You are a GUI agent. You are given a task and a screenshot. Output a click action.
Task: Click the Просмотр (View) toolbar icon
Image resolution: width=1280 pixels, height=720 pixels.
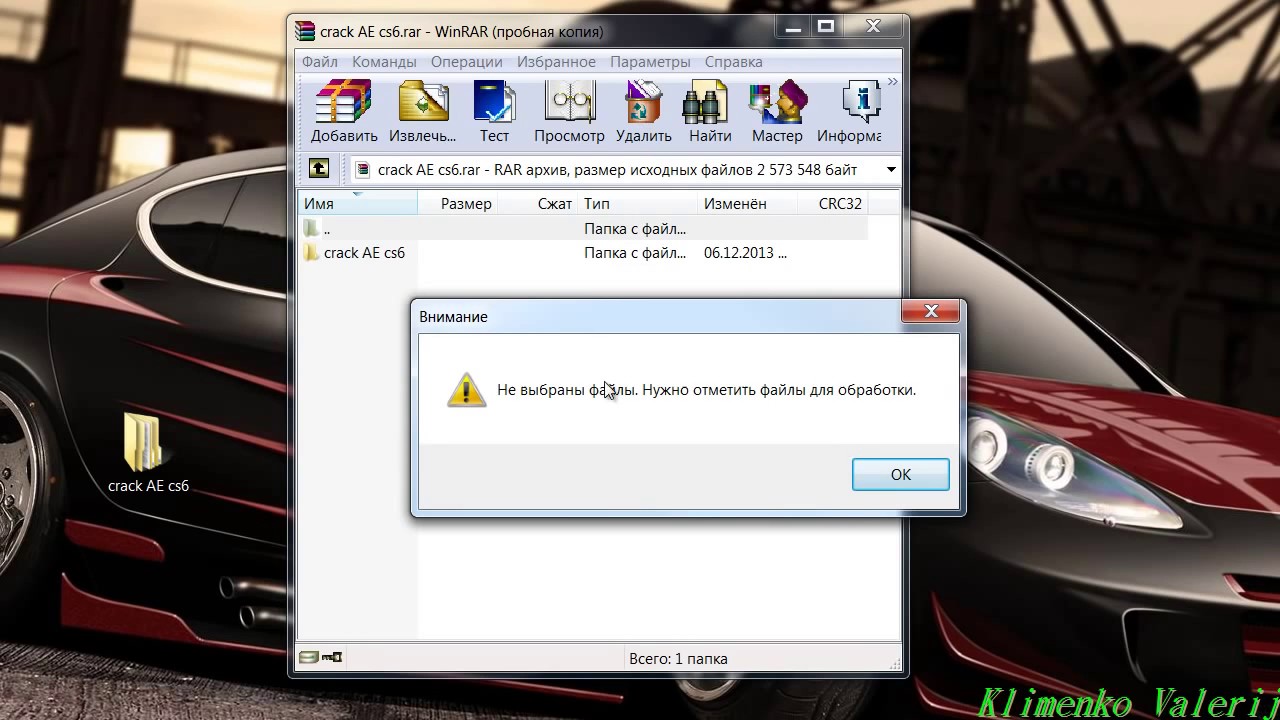569,112
